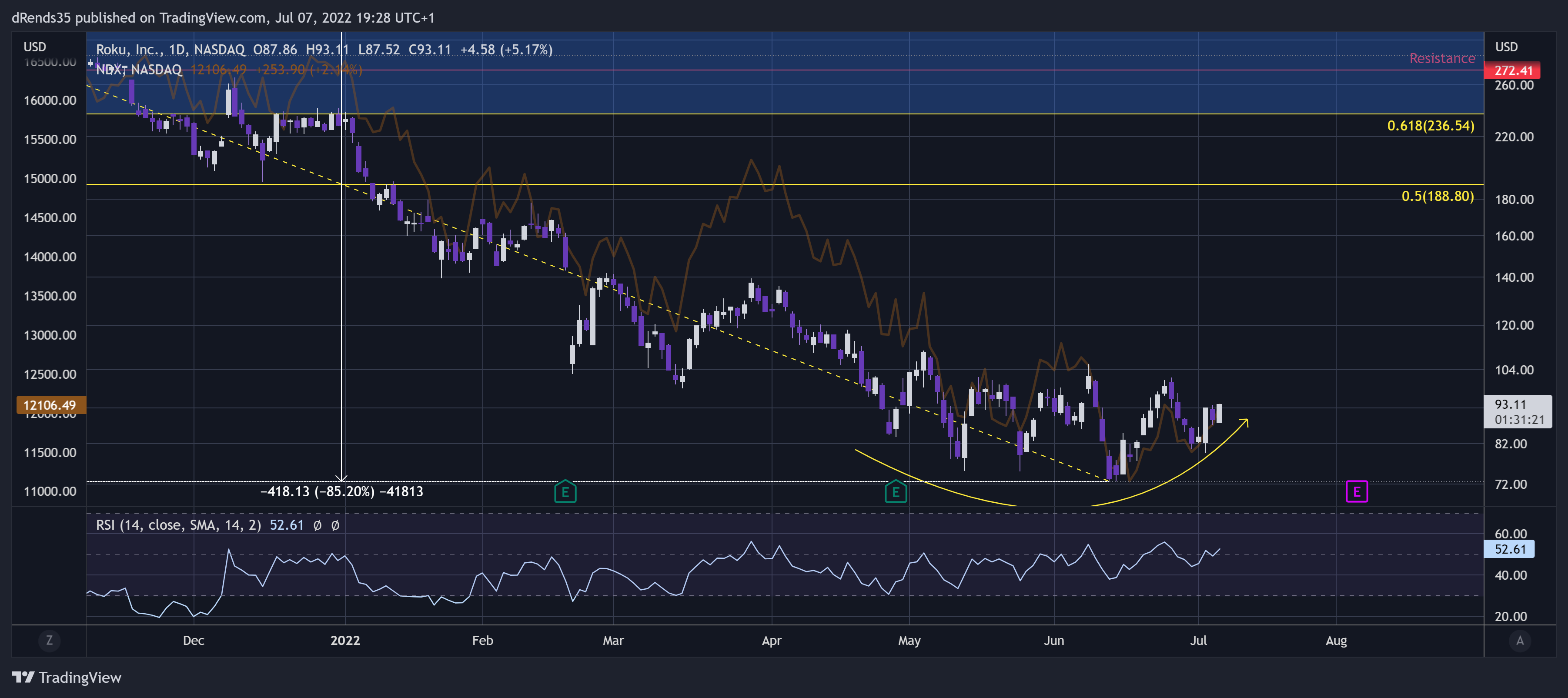Click the Resistance line label text
Viewport: 1568px width, 698px height.
1442,58
